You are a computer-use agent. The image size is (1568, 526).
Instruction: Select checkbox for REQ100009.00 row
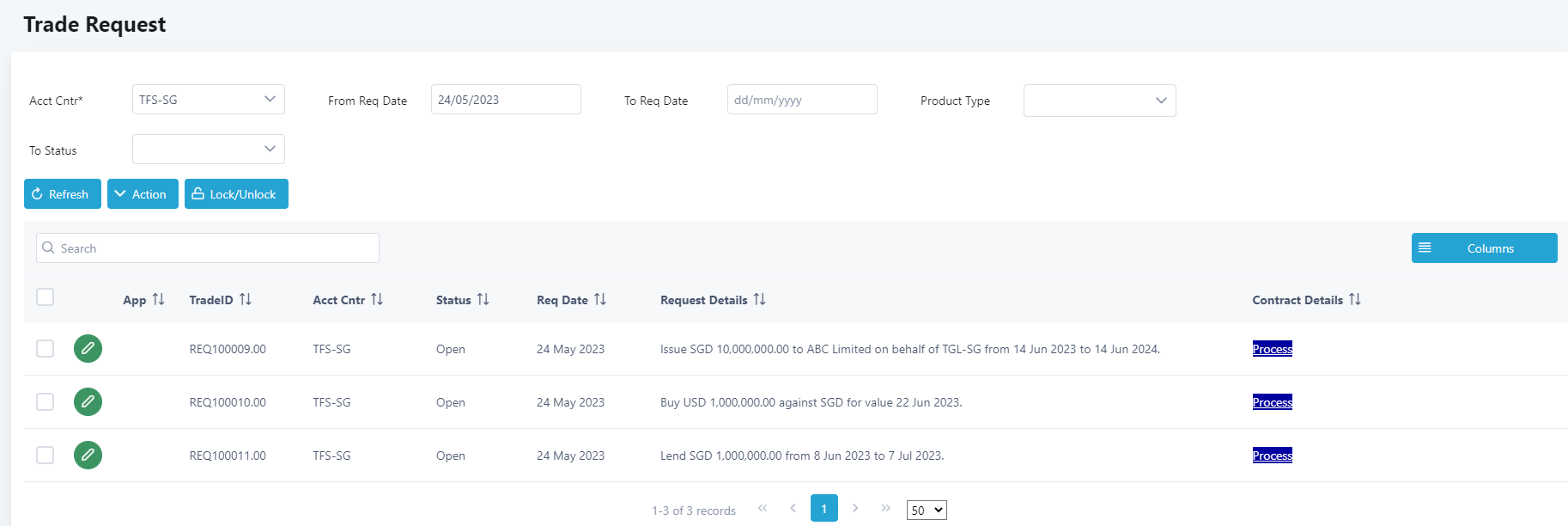[46, 349]
